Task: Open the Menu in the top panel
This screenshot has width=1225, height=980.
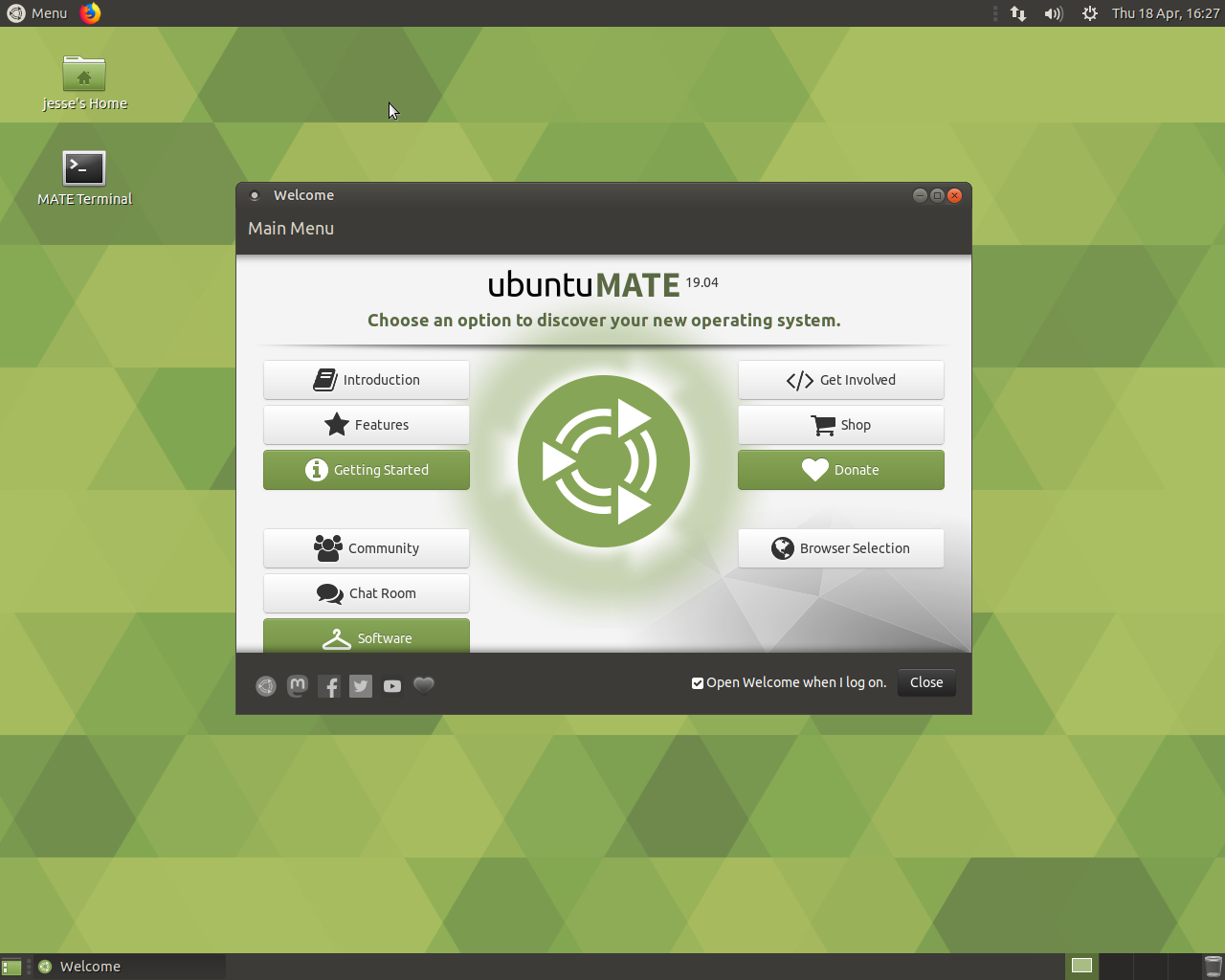Action: tap(38, 13)
